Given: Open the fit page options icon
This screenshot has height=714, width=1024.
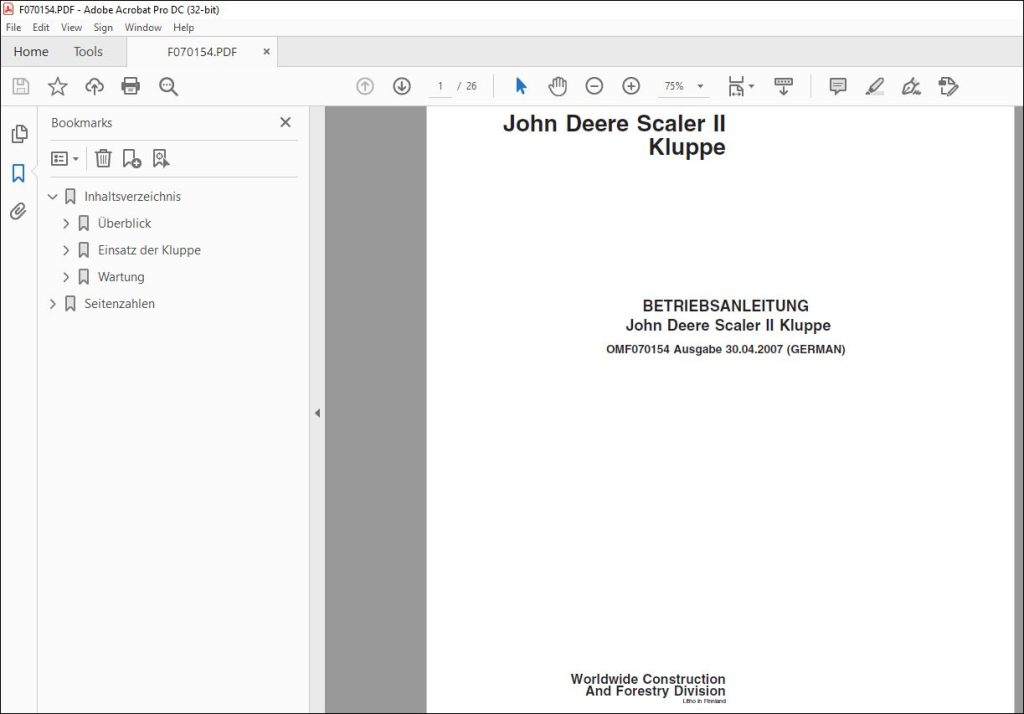Looking at the screenshot, I should pos(741,86).
